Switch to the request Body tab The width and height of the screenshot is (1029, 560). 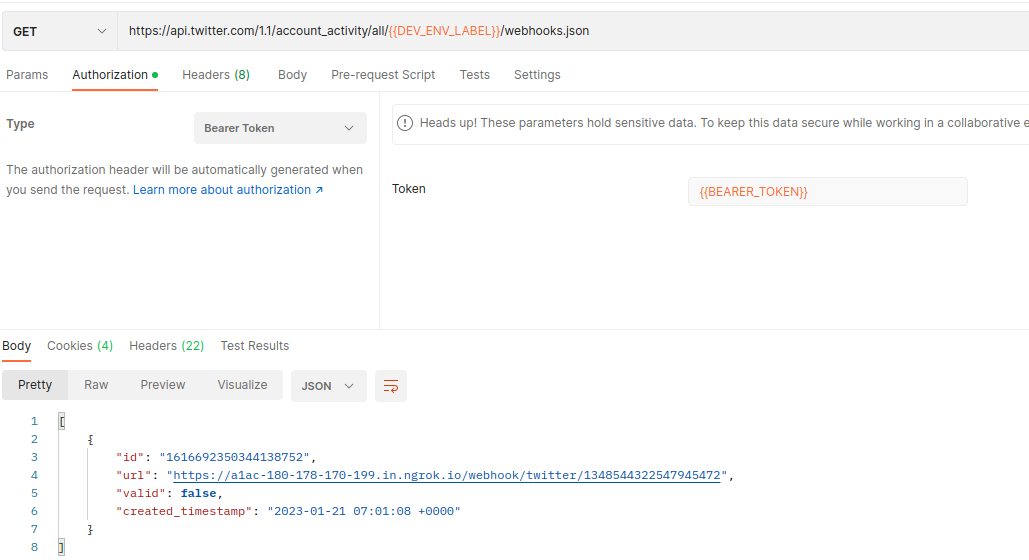(x=292, y=75)
